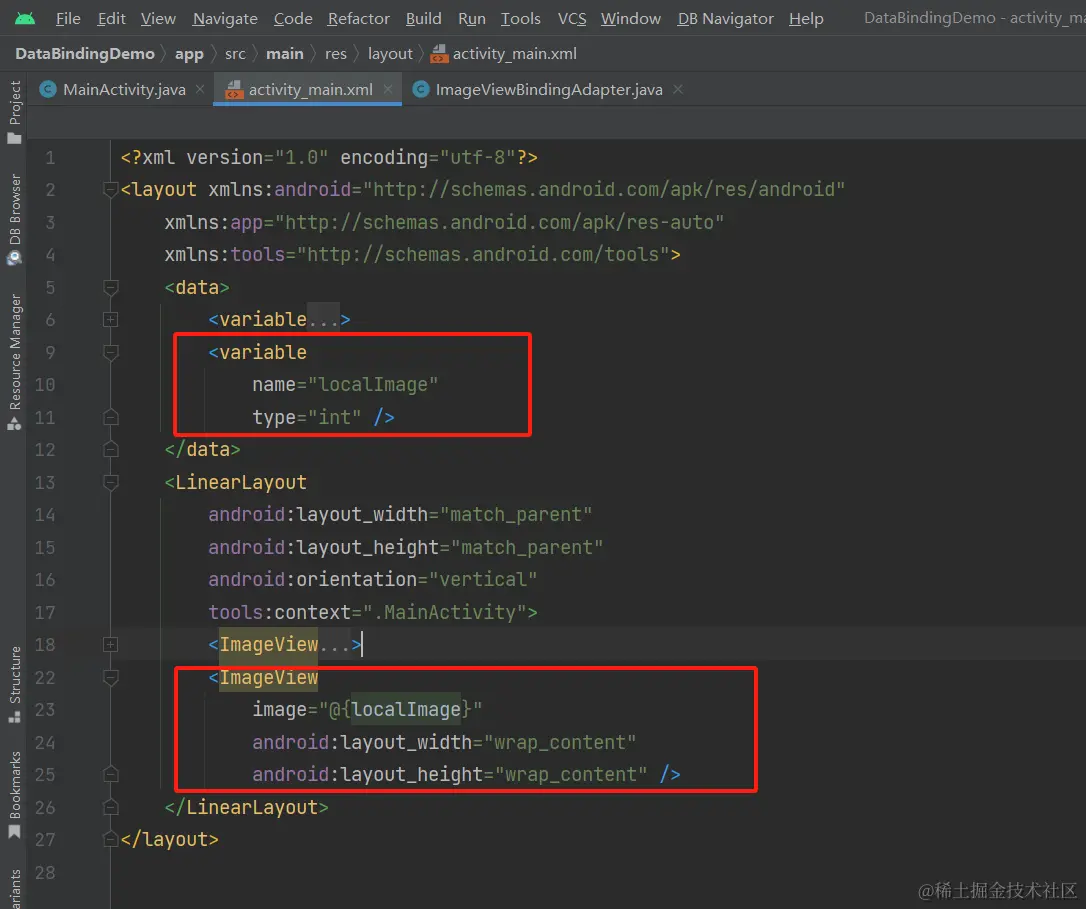Select the activity_main.xml editor tab
1086x909 pixels.
click(x=310, y=89)
